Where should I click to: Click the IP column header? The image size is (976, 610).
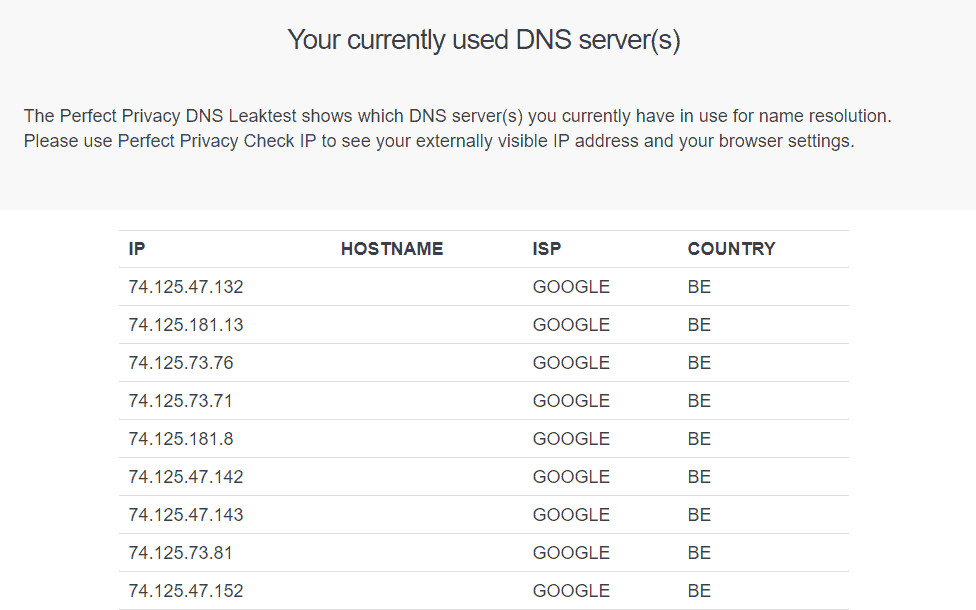click(137, 249)
